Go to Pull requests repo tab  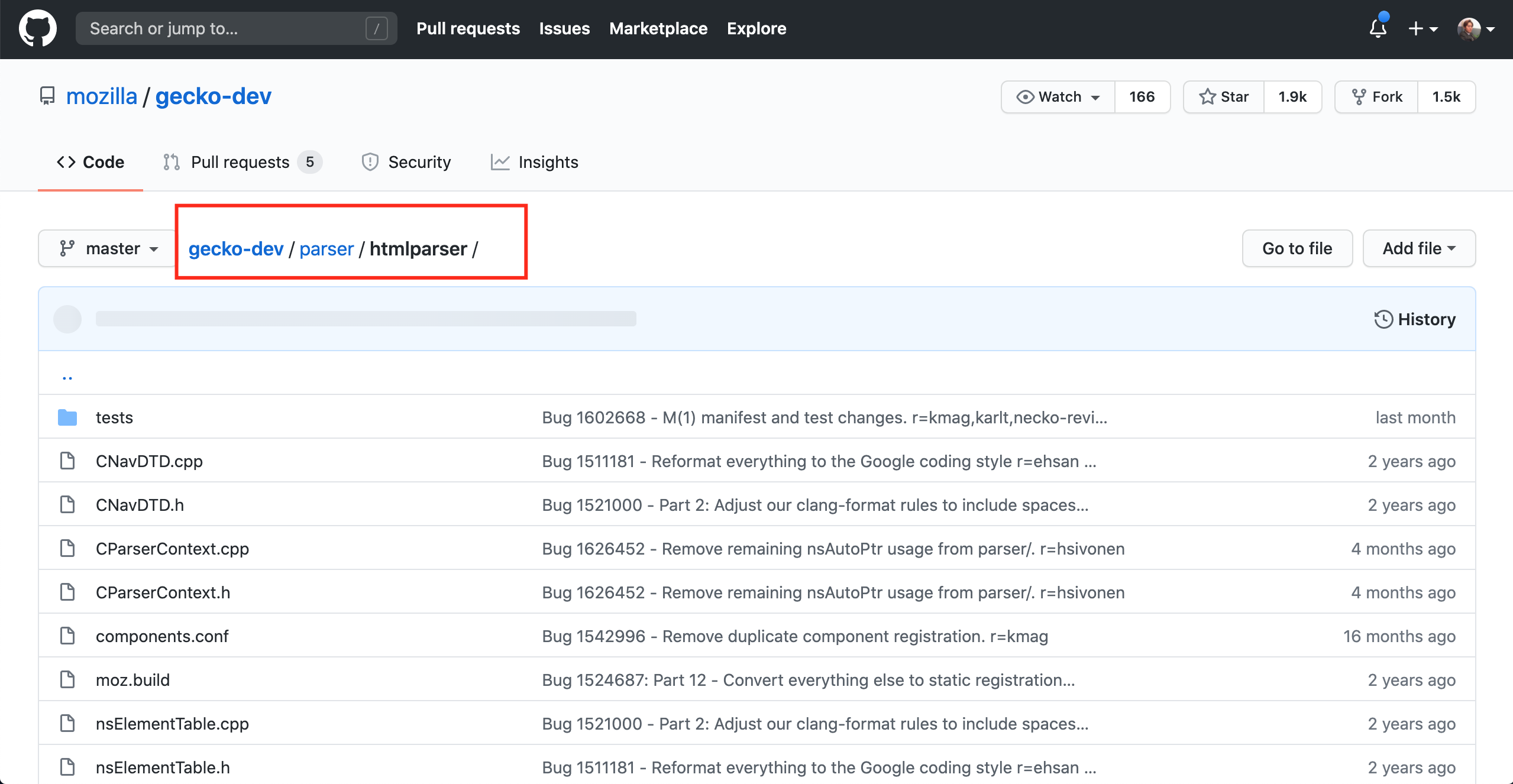pyautogui.click(x=241, y=162)
